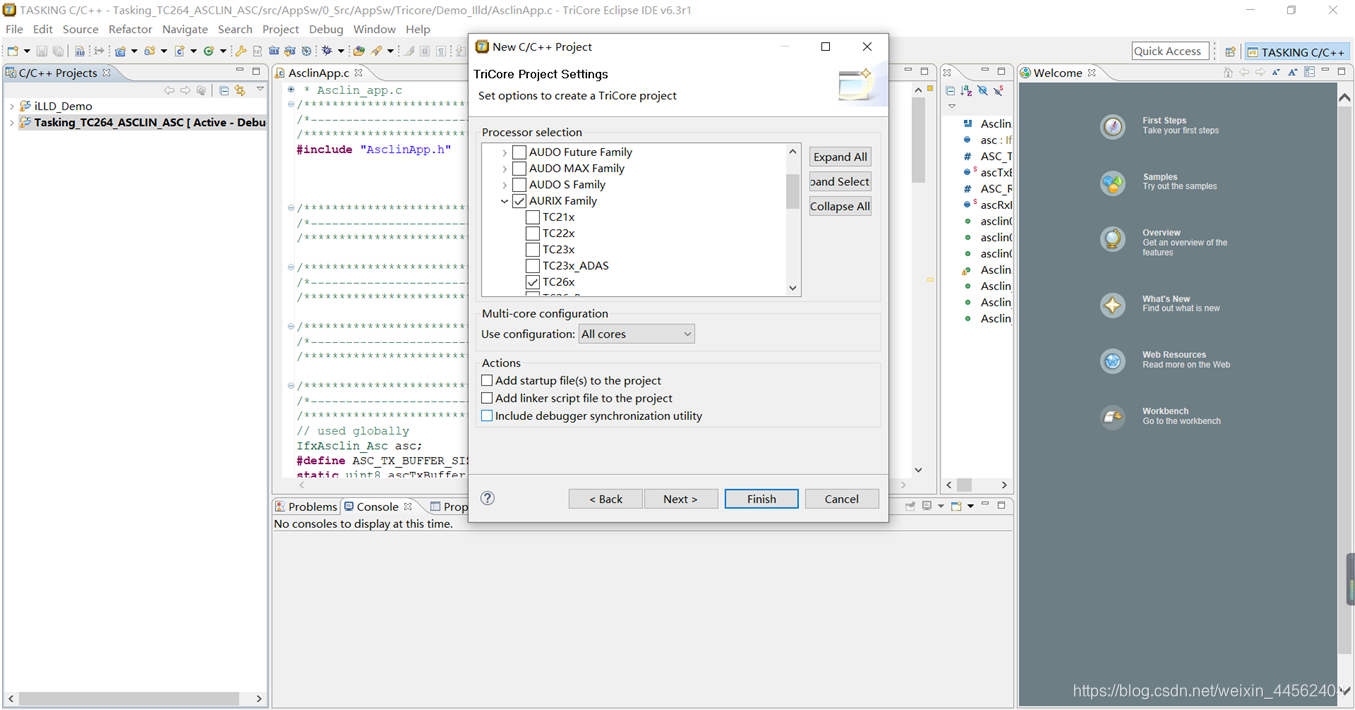The height and width of the screenshot is (710, 1355).
Task: Select the TASKING C/C++ perspective button
Action: (1297, 52)
